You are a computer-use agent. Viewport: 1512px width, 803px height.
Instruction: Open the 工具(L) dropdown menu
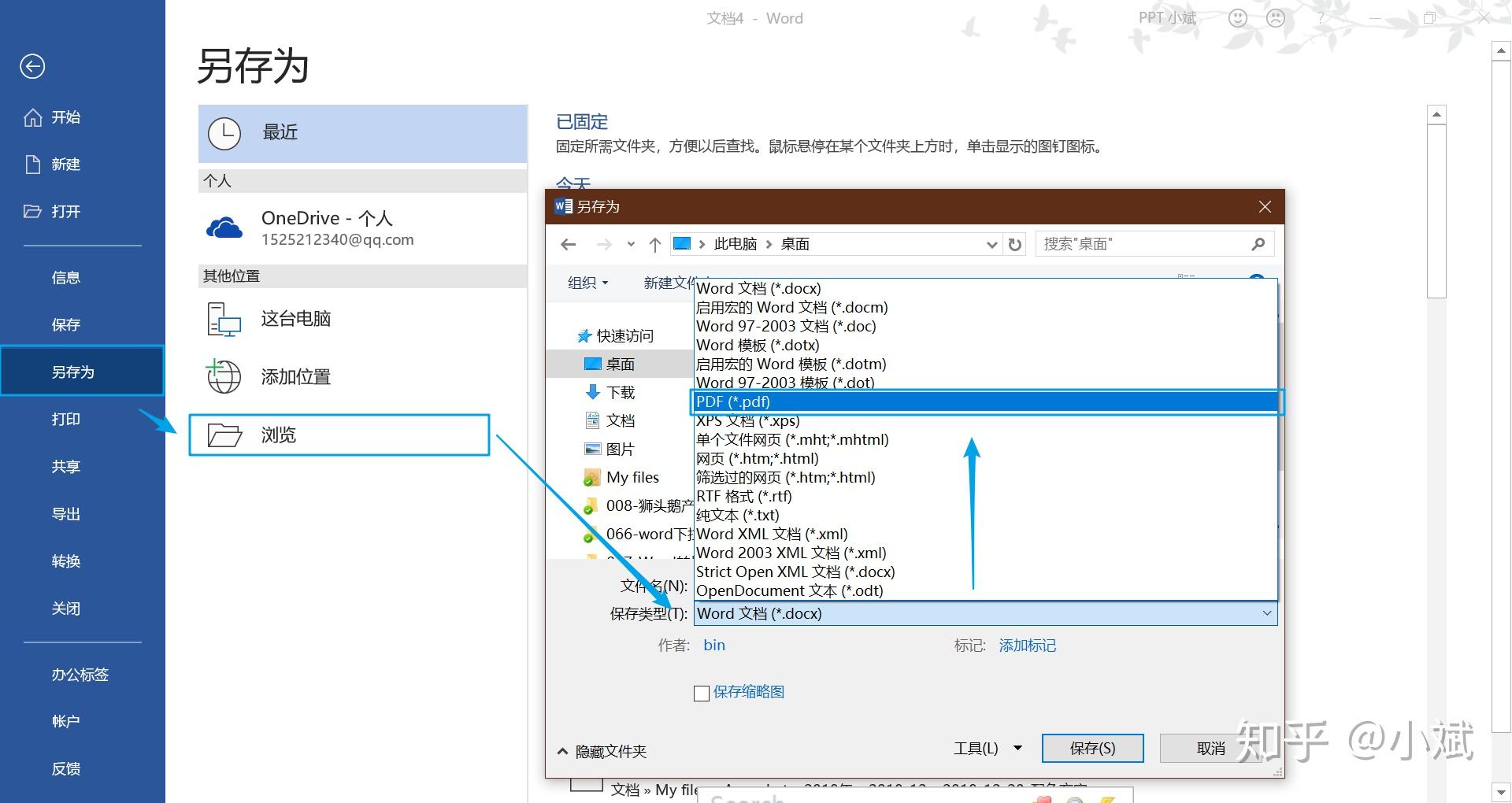[x=987, y=748]
